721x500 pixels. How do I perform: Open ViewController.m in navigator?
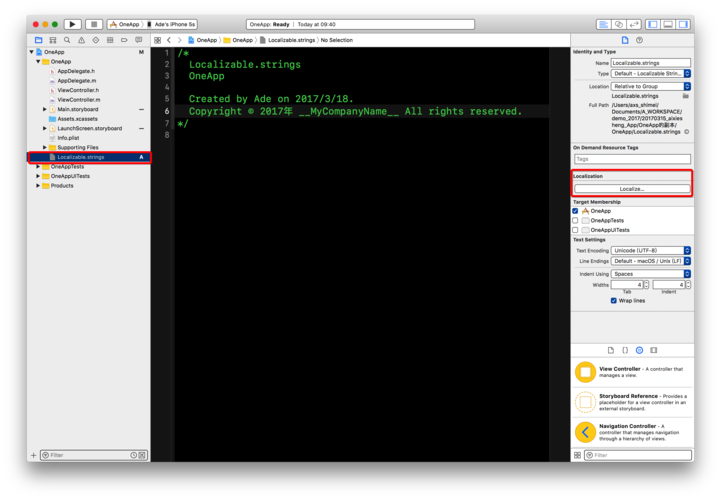click(79, 100)
